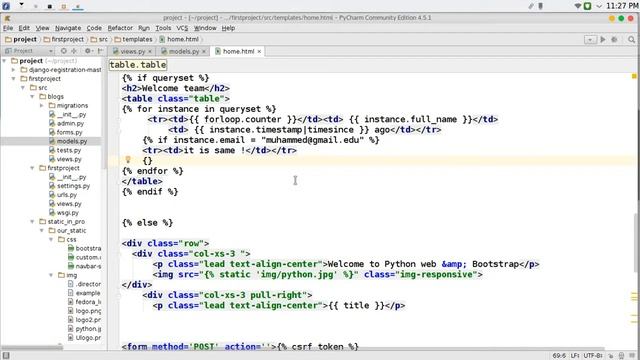Open the Help menu

pyautogui.click(x=228, y=28)
